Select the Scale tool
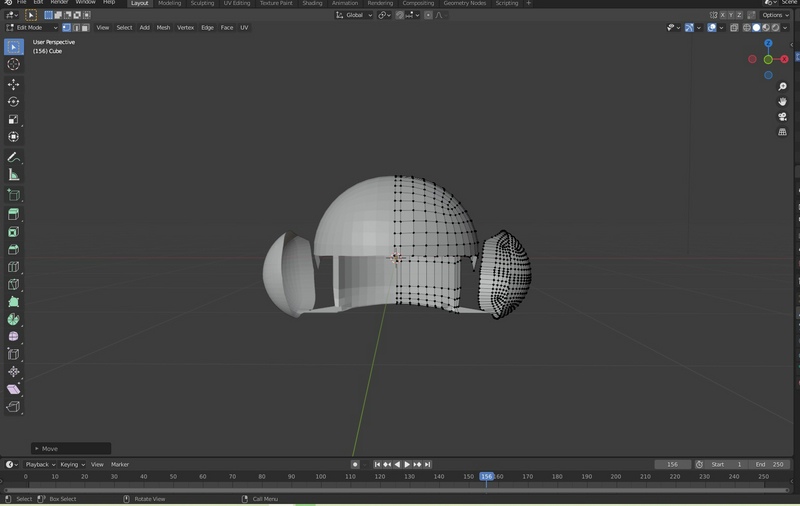This screenshot has height=506, width=800. [x=14, y=119]
